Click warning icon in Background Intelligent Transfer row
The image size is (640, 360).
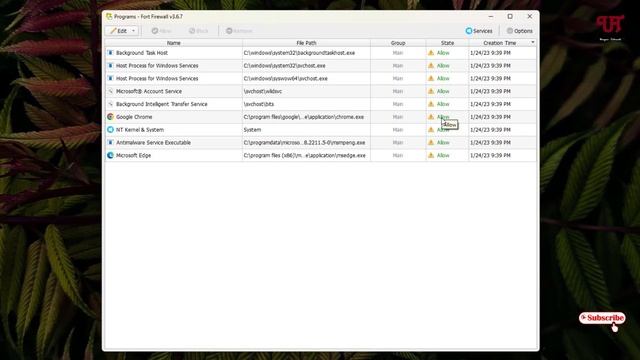[431, 104]
